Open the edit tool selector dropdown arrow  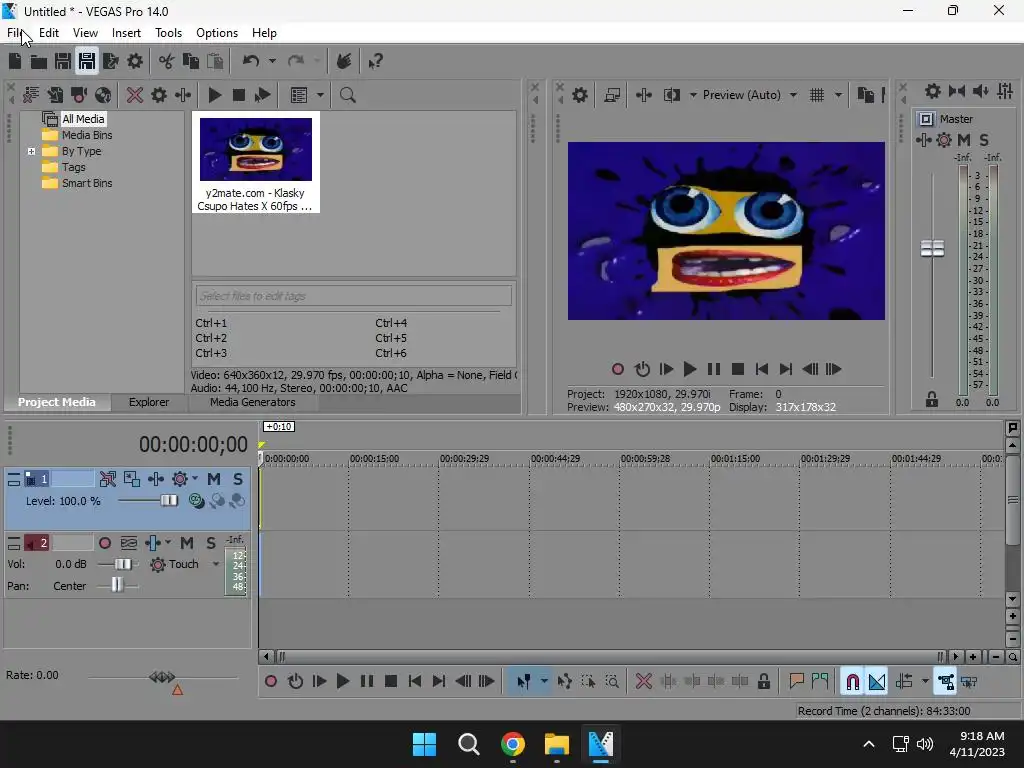tap(544, 682)
